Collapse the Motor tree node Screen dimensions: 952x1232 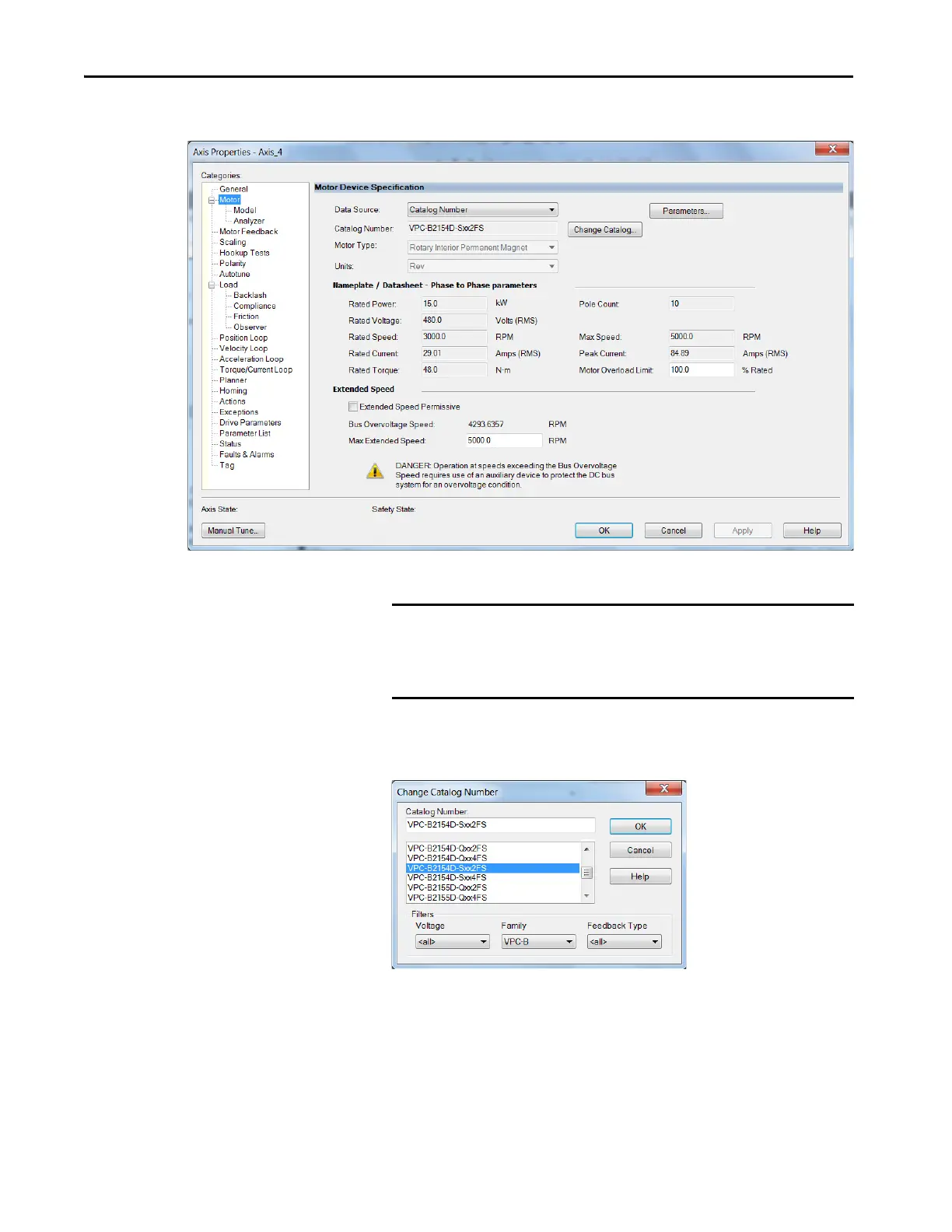tap(212, 200)
